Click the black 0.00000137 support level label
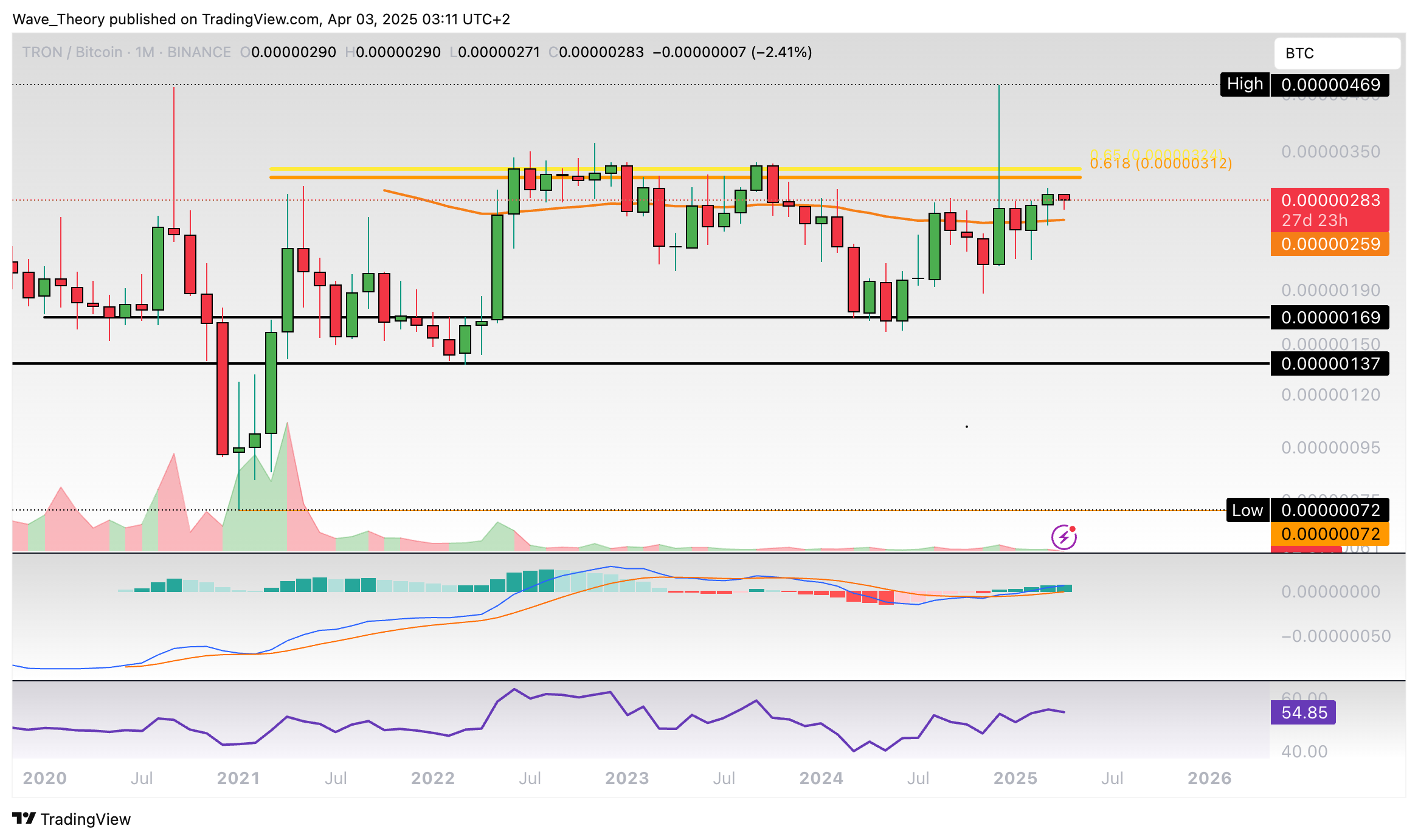 (x=1330, y=364)
